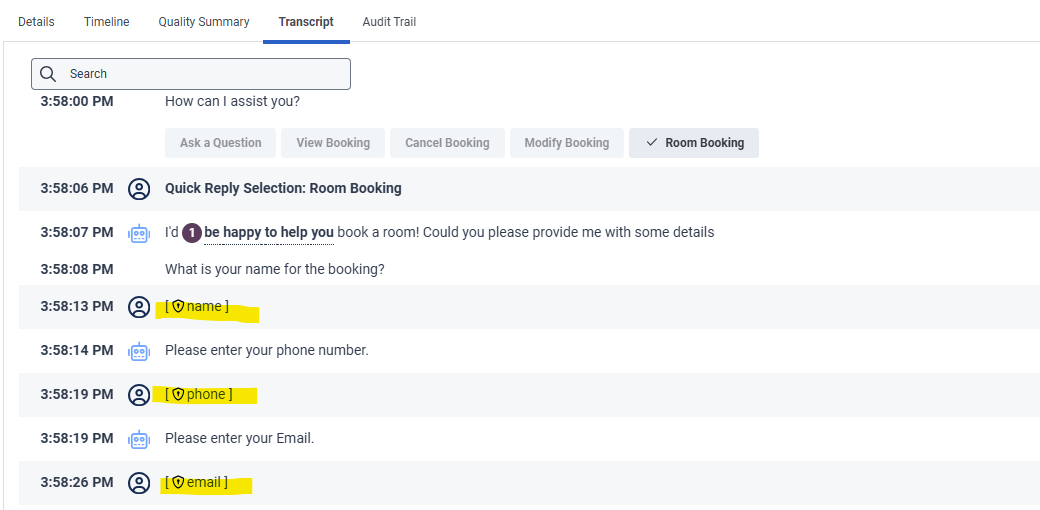Image resolution: width=1040 pixels, height=510 pixels.
Task: Click the purple number 1 topic badge
Action: pos(191,233)
